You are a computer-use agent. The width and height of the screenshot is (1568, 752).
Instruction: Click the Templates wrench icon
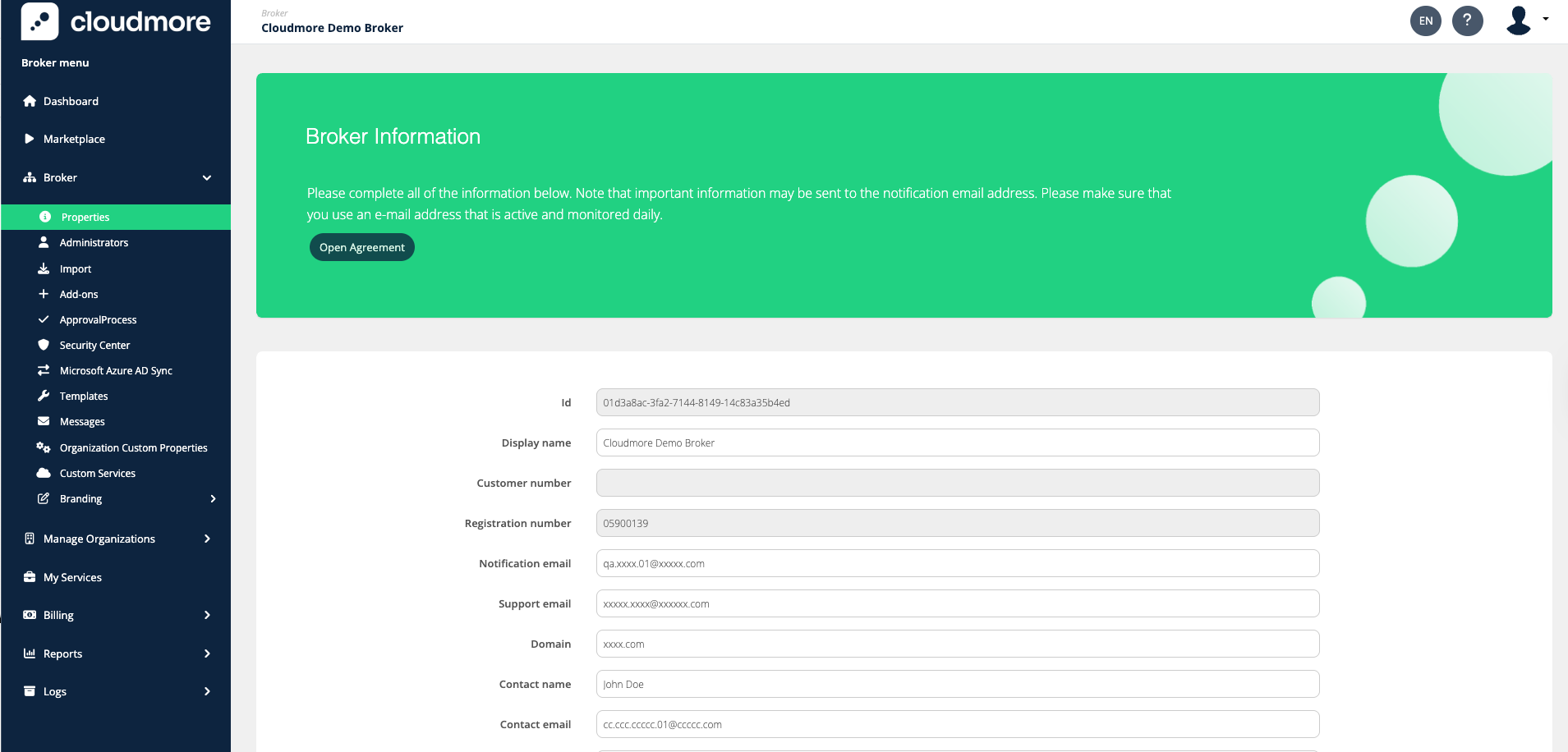click(x=44, y=396)
